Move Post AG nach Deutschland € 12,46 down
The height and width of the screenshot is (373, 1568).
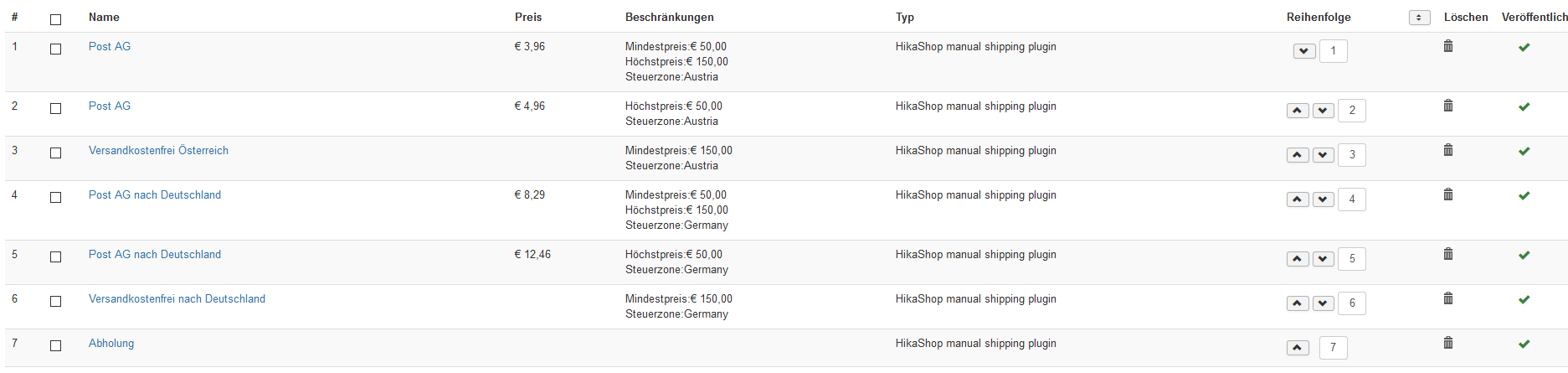click(x=1324, y=259)
